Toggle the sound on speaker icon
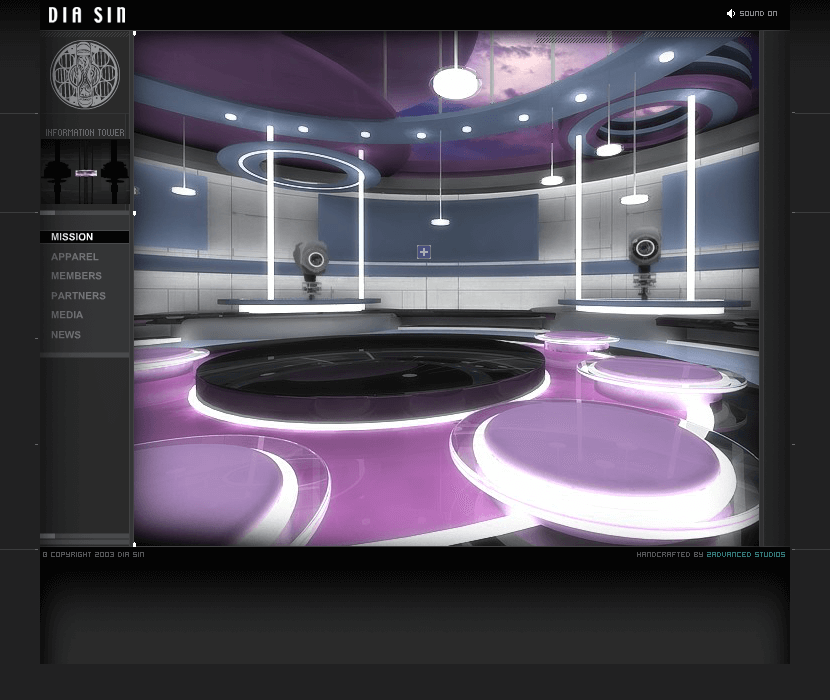 [730, 13]
